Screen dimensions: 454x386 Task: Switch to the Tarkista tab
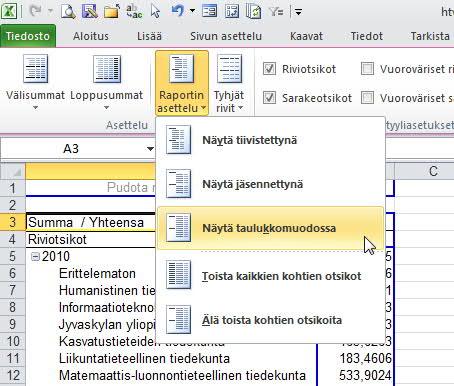tap(430, 36)
